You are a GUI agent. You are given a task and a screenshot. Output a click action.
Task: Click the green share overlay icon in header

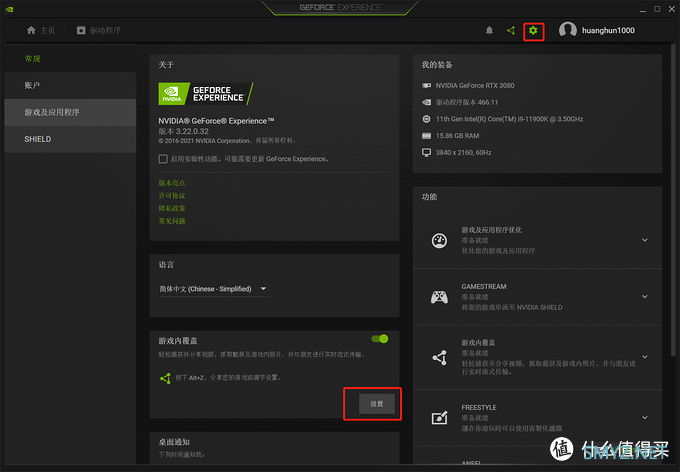click(x=511, y=30)
